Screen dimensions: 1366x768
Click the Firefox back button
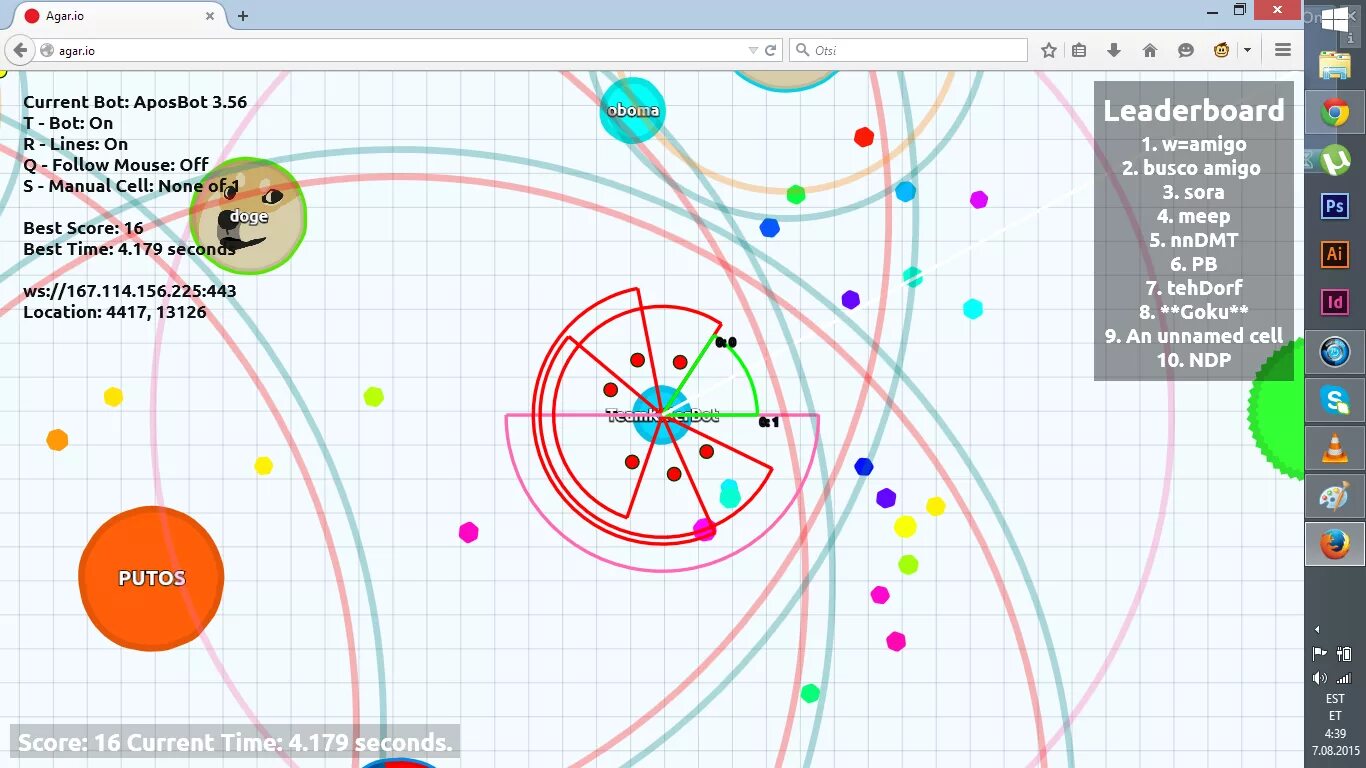pos(20,50)
